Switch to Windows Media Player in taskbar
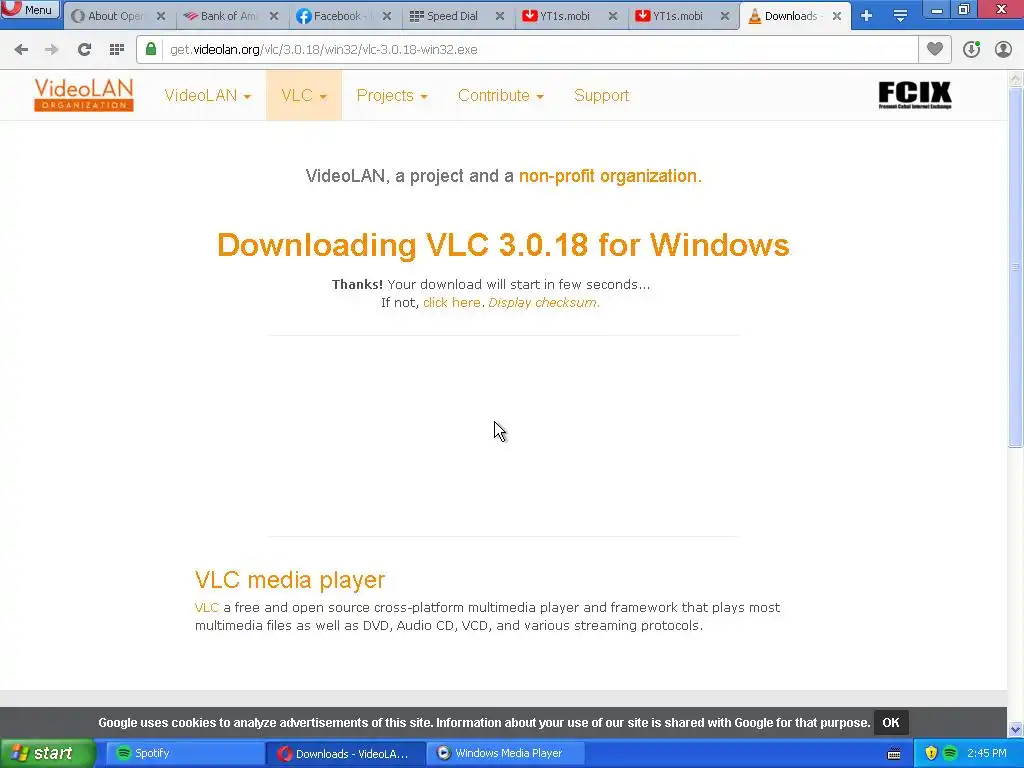The width and height of the screenshot is (1024, 768). 505,753
